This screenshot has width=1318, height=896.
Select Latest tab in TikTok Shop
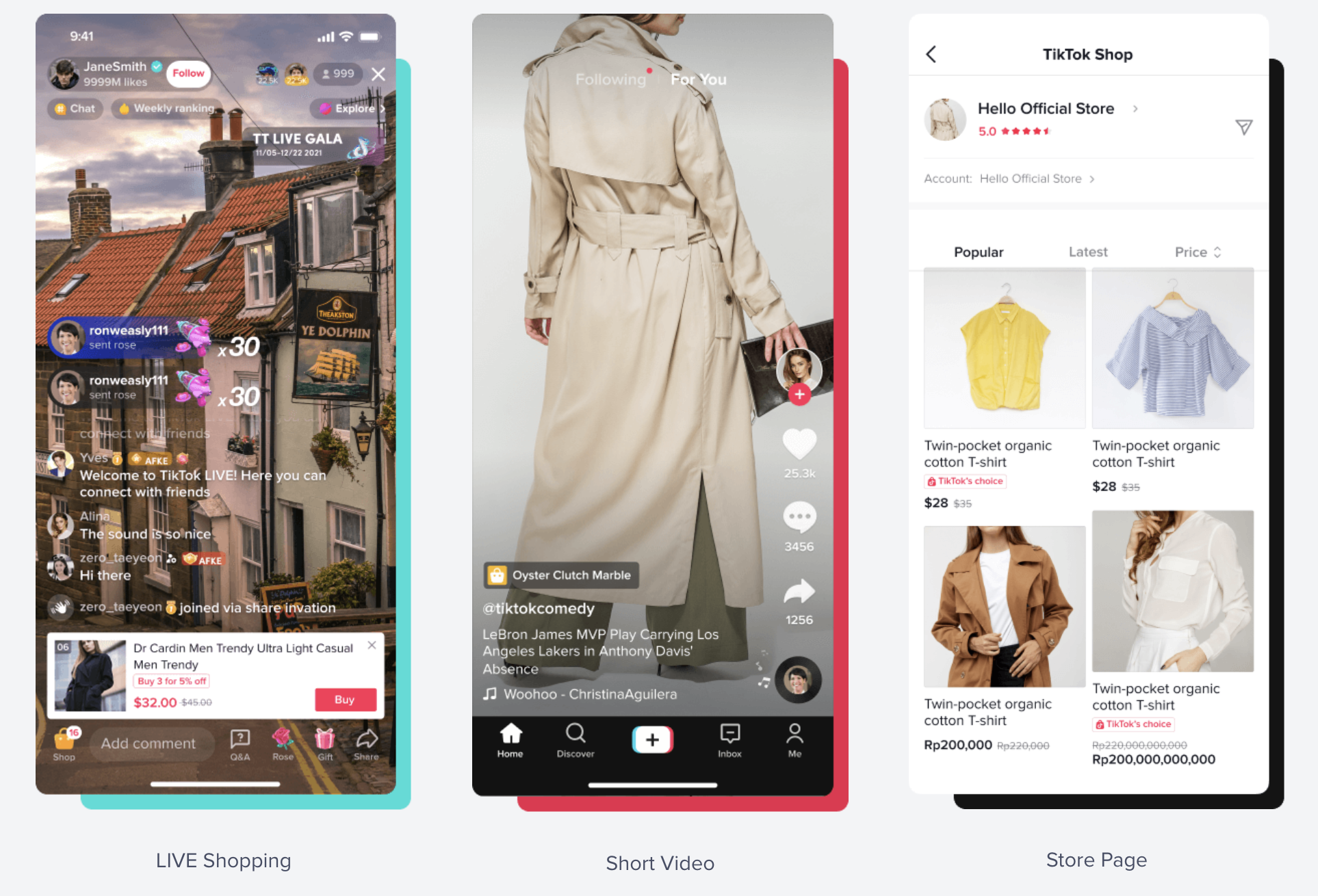1089,252
